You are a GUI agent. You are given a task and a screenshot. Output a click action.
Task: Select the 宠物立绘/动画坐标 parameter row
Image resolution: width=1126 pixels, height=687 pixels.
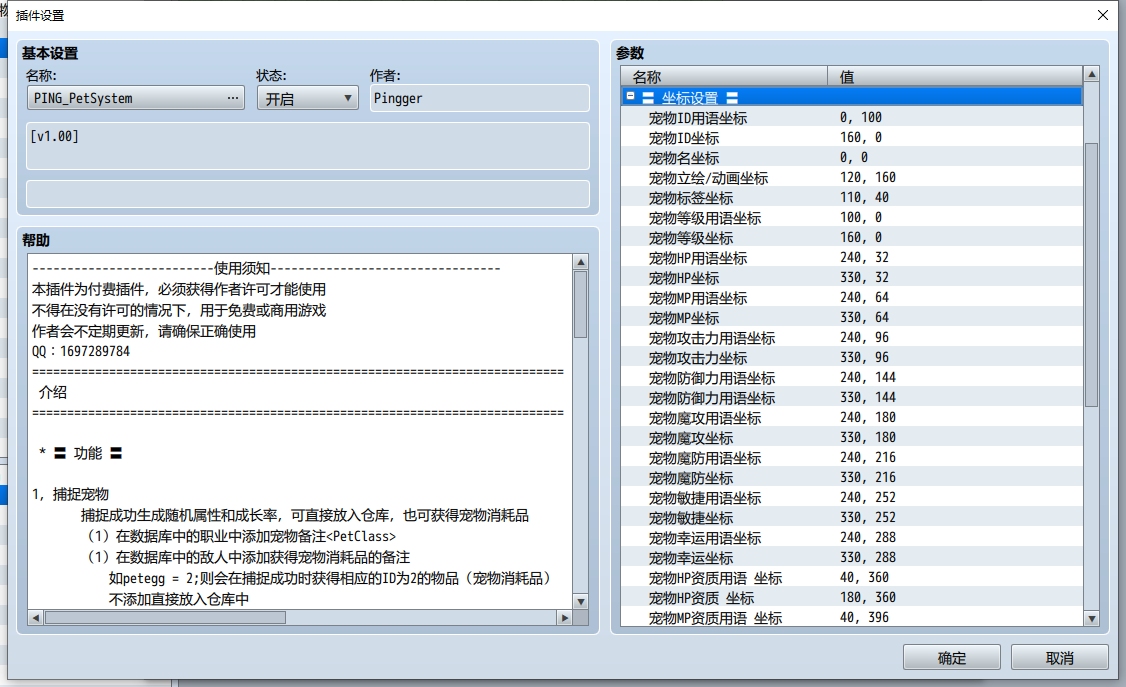[852, 178]
